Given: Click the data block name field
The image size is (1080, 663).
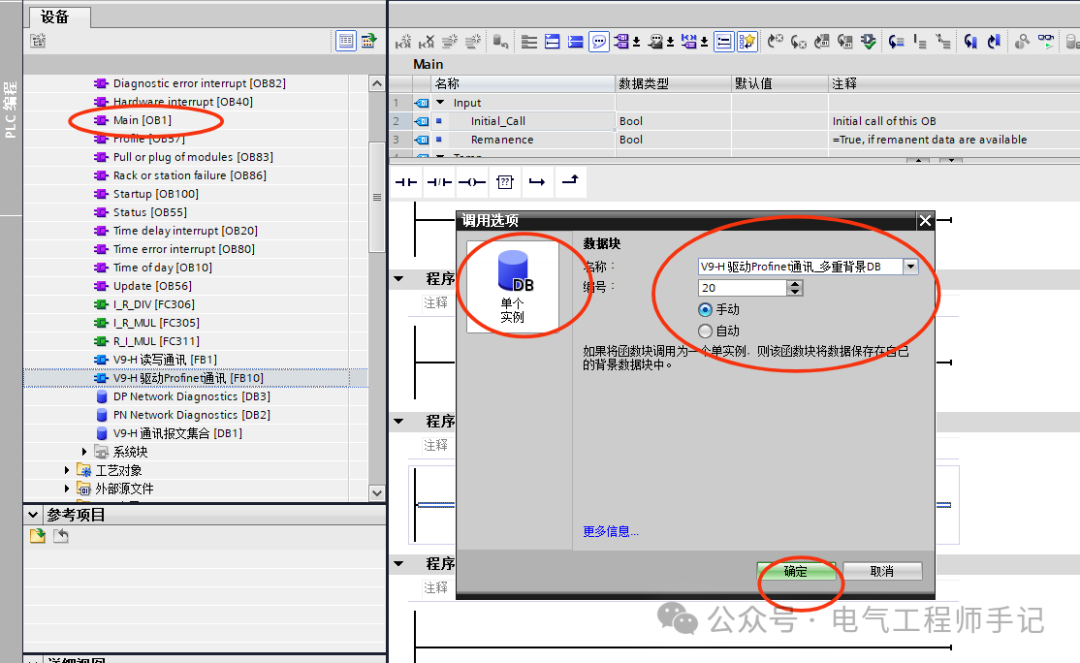Looking at the screenshot, I should pyautogui.click(x=800, y=266).
